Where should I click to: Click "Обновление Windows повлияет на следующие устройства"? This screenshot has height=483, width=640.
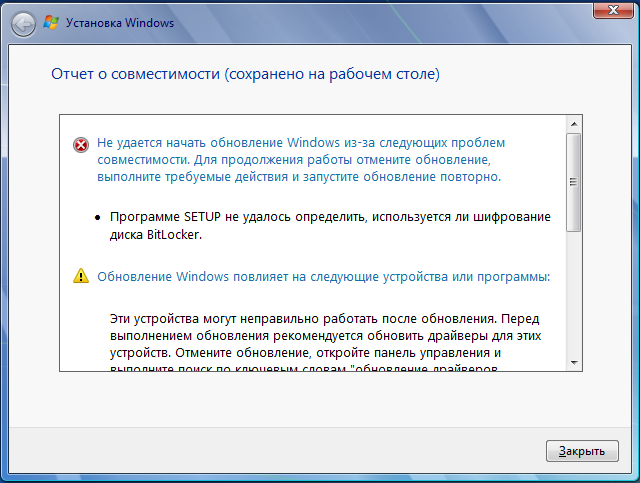tap(272, 277)
